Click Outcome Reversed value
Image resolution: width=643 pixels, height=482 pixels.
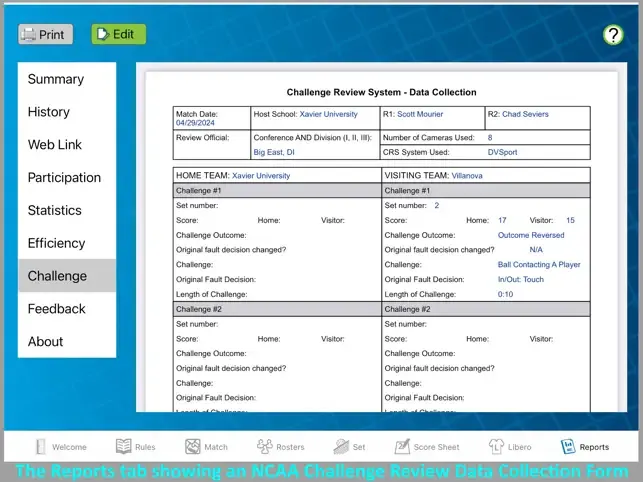pos(531,235)
